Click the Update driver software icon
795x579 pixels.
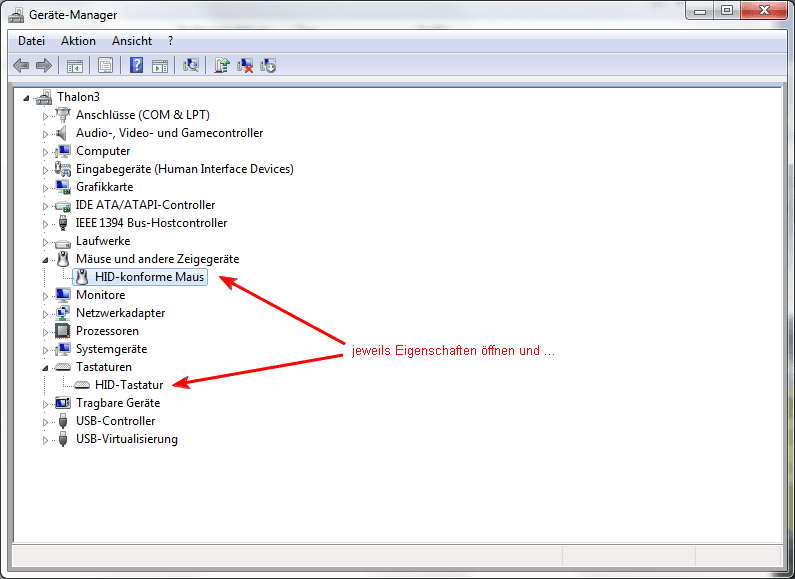coord(222,65)
